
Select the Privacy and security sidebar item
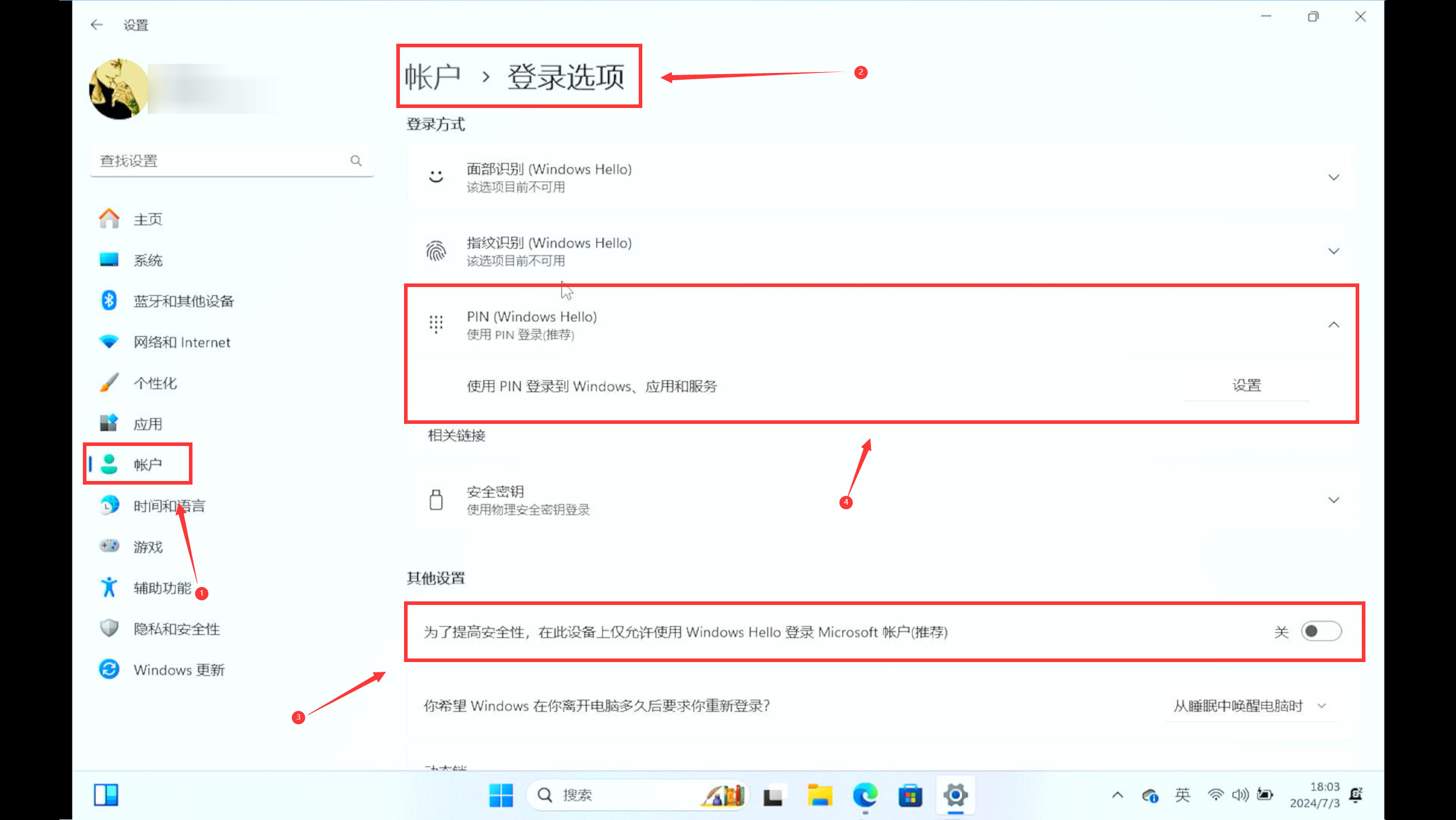point(177,629)
